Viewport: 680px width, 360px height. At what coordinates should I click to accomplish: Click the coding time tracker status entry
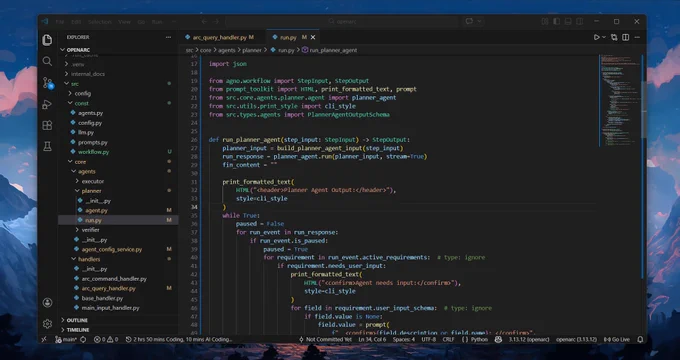(x=179, y=339)
